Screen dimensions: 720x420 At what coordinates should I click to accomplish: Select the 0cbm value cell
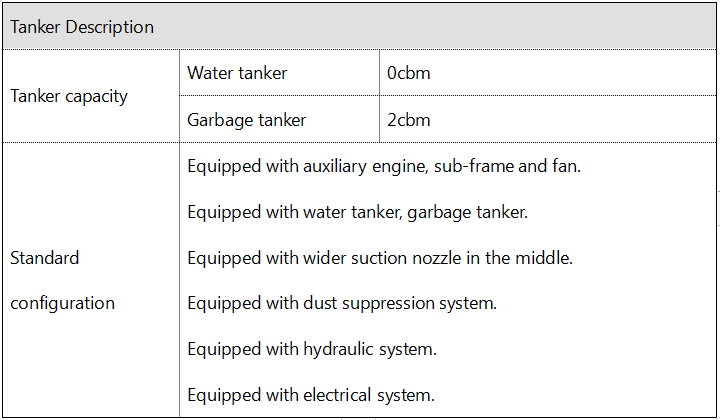[x=548, y=73]
